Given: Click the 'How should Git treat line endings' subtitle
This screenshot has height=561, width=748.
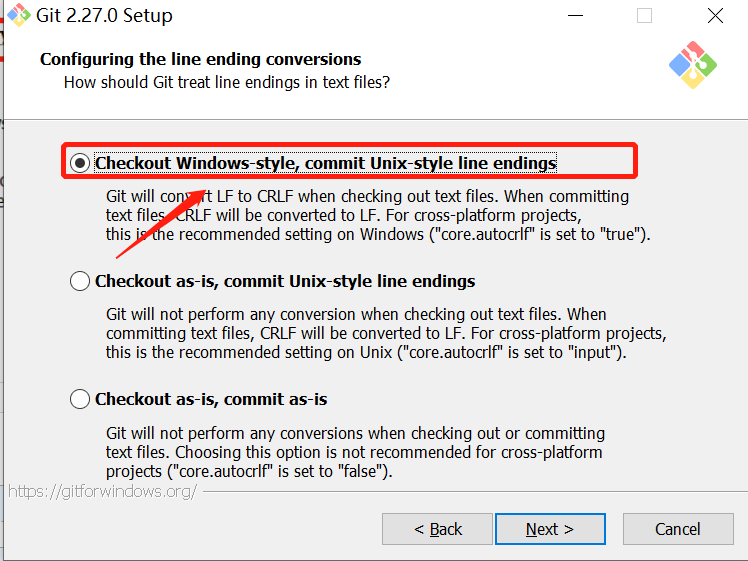Looking at the screenshot, I should tap(226, 82).
